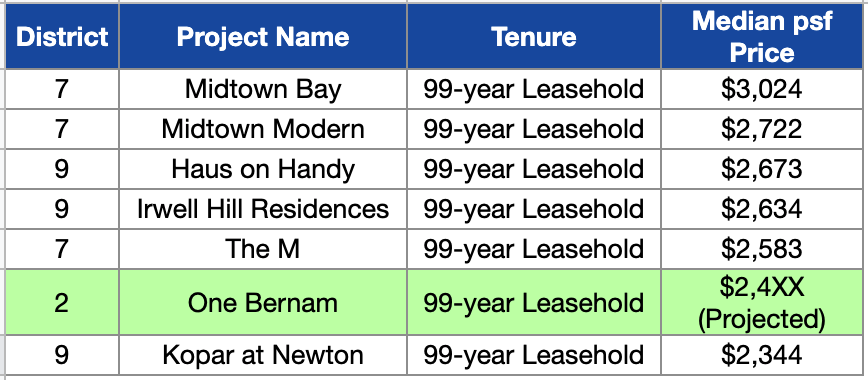Click district 2 cell in green row
Screen dimensions: 868x380
(x=62, y=302)
